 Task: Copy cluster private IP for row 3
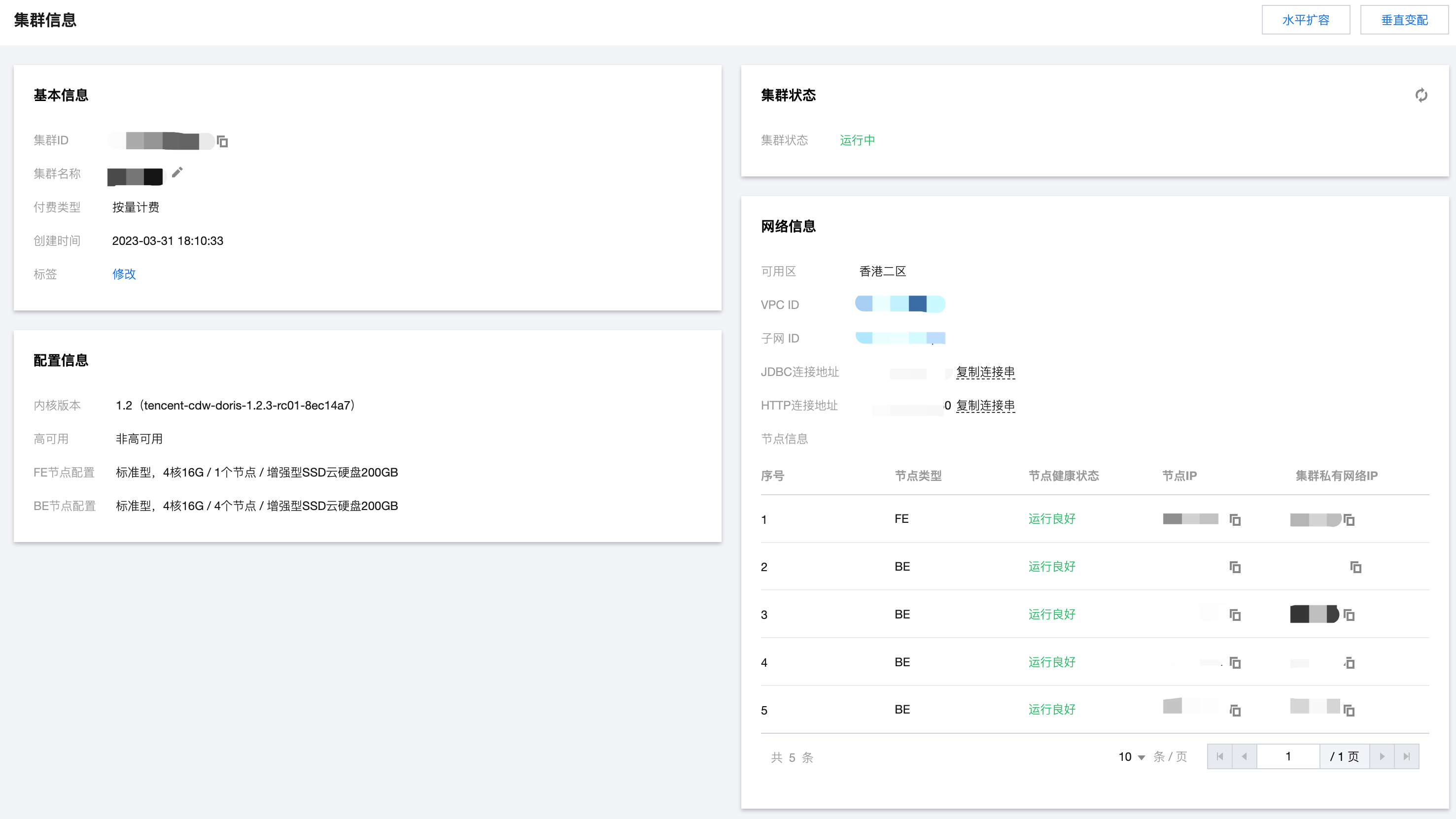click(x=1349, y=614)
